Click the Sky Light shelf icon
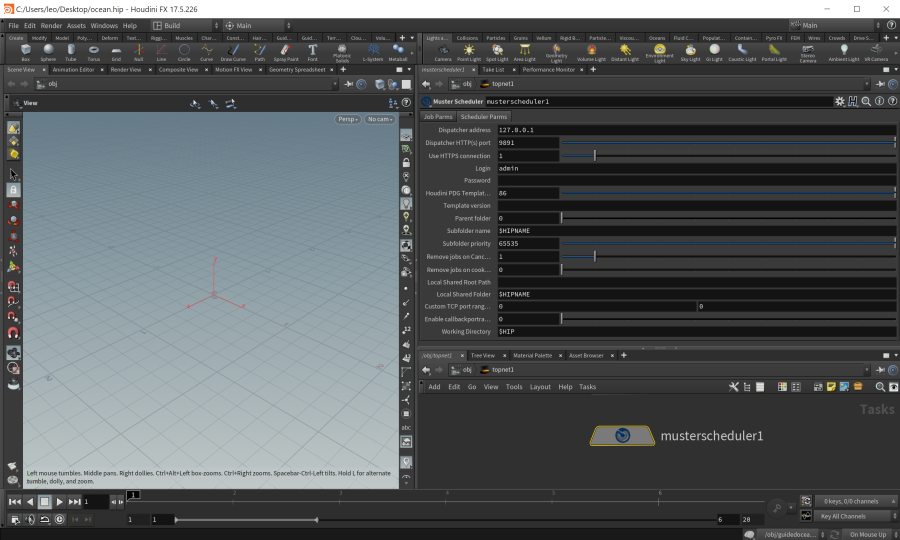900x540 pixels. coord(690,52)
